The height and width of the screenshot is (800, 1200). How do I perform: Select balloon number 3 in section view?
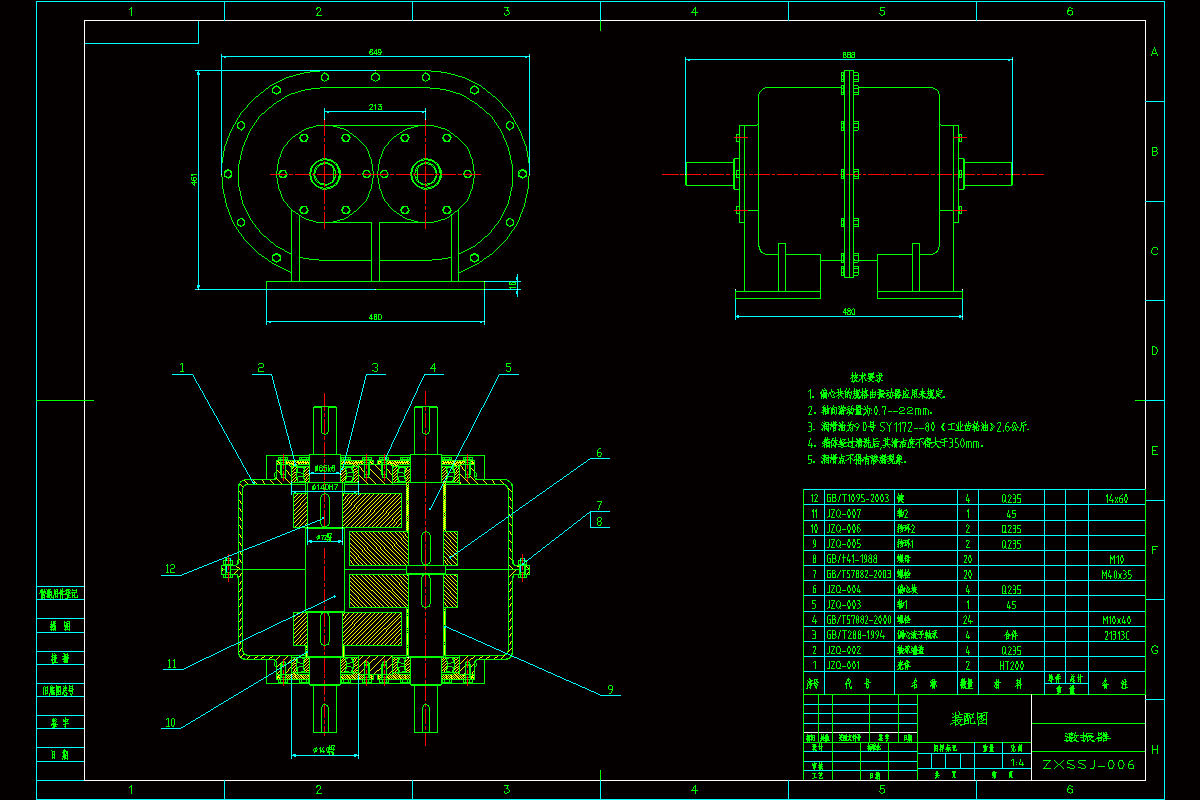tap(376, 367)
